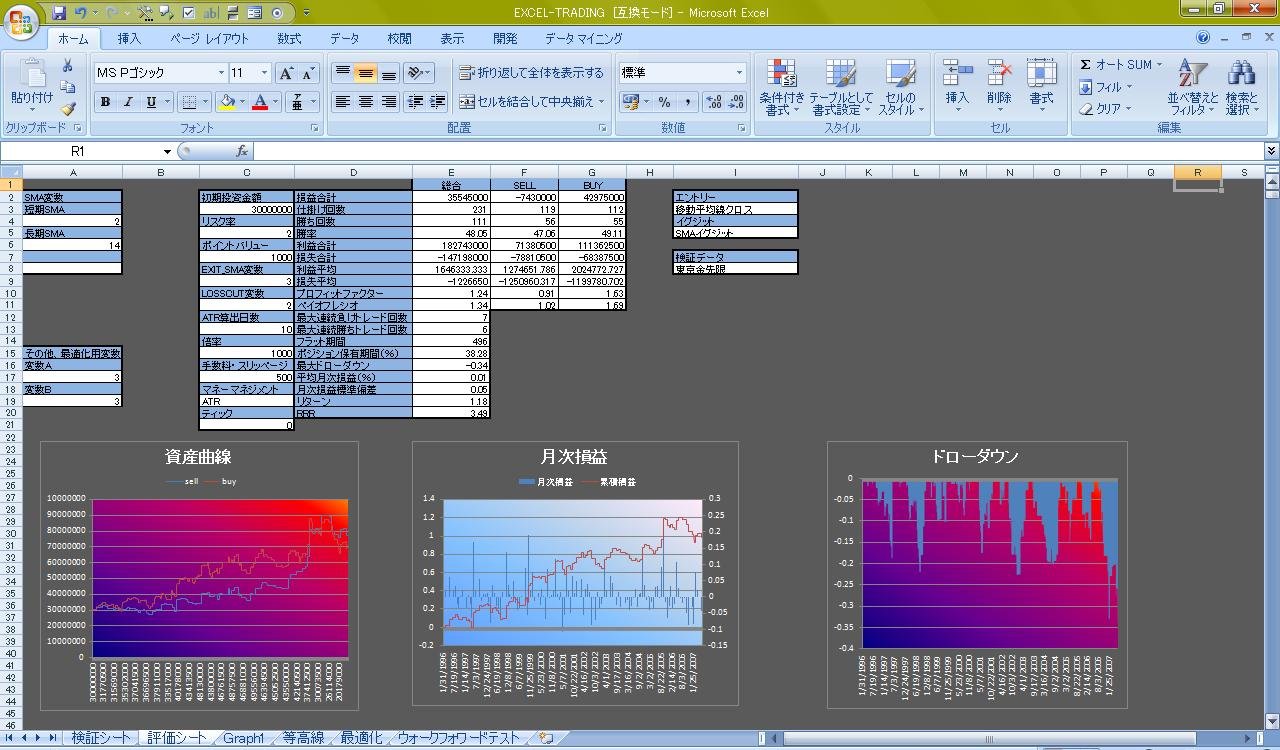Screen dimensions: 1280x750
Task: Toggle Italic formatting
Action: pyautogui.click(x=128, y=102)
